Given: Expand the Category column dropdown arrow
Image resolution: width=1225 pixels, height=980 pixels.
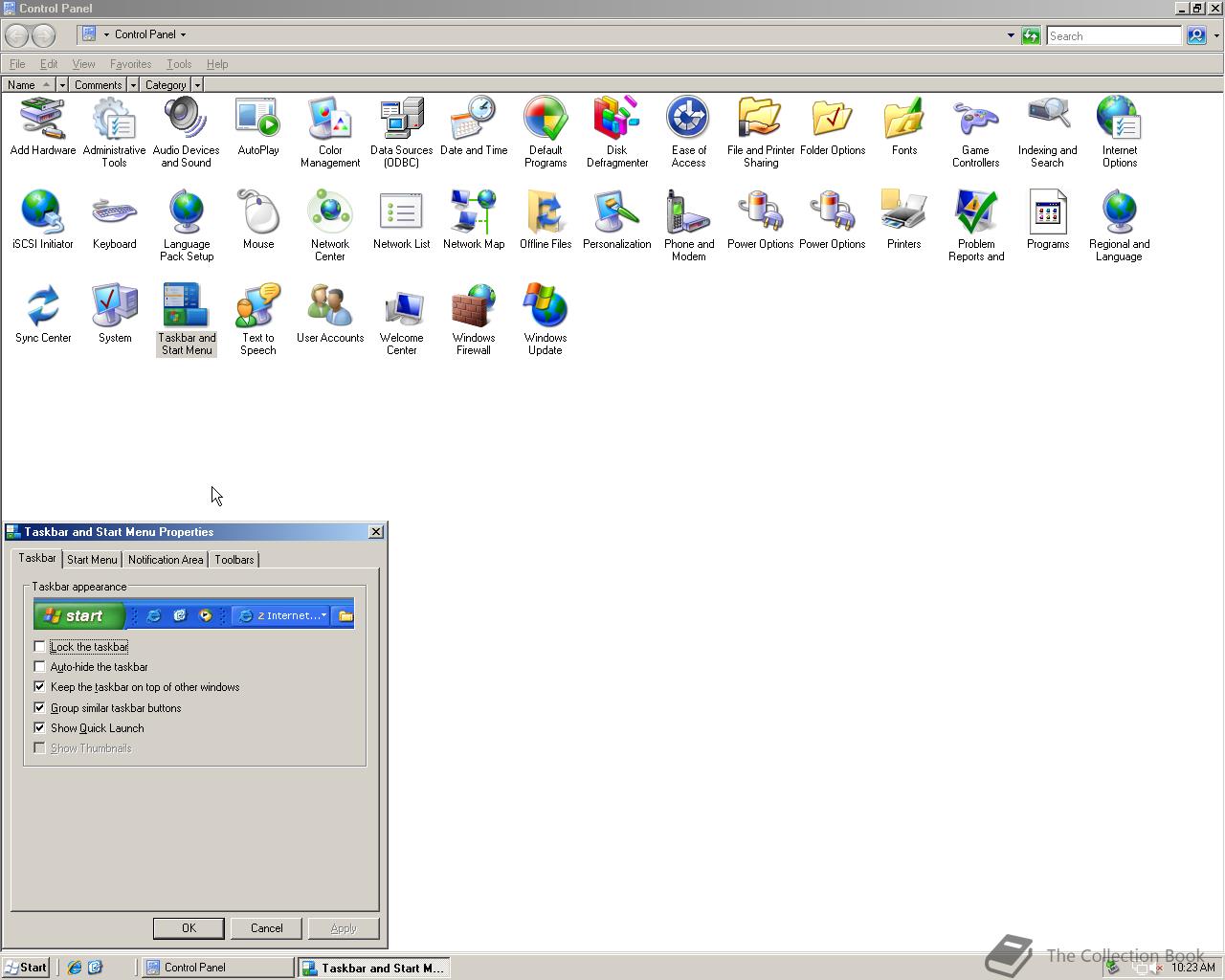Looking at the screenshot, I should point(197,85).
